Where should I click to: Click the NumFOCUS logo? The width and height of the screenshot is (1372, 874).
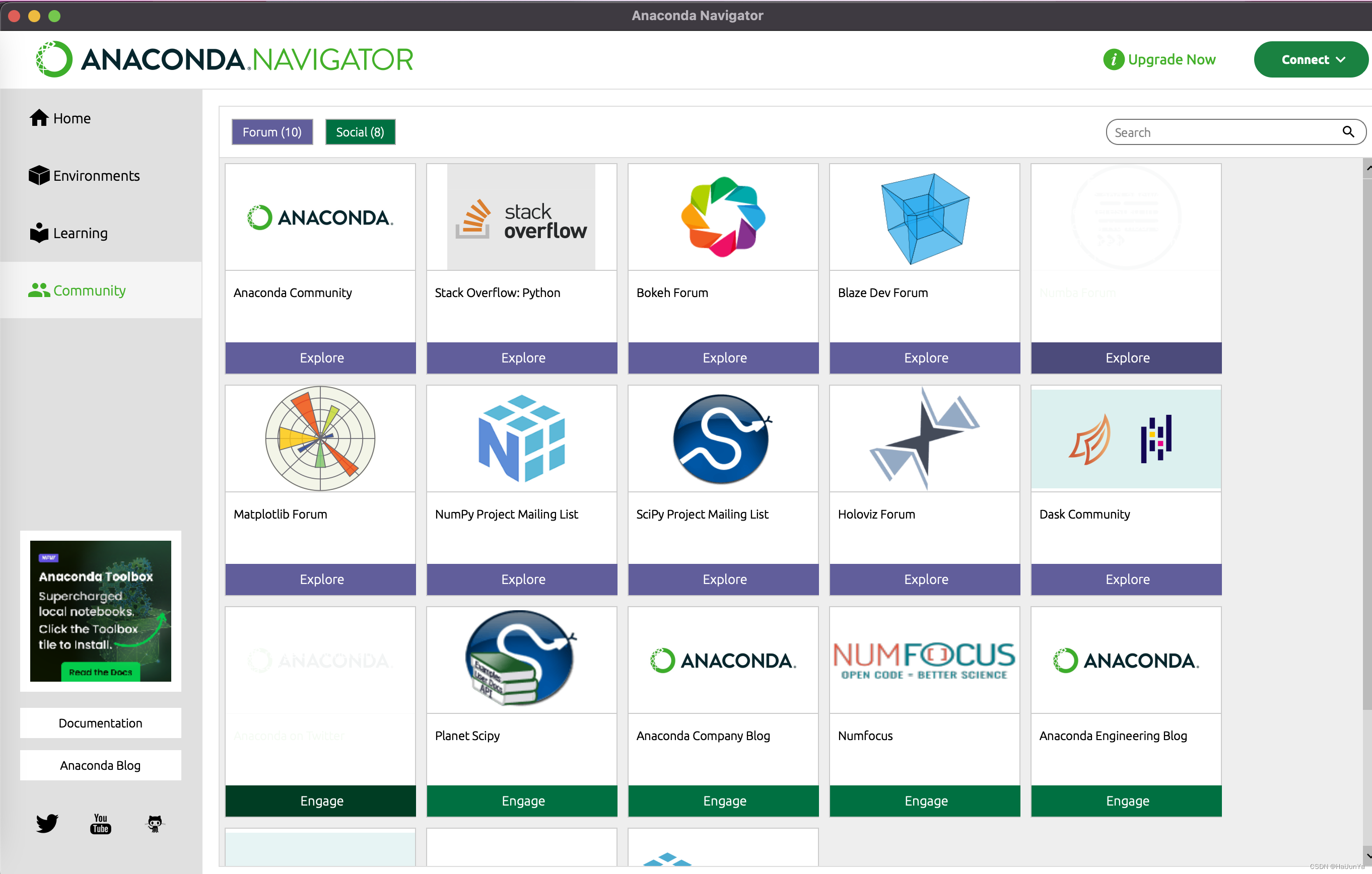pyautogui.click(x=924, y=661)
